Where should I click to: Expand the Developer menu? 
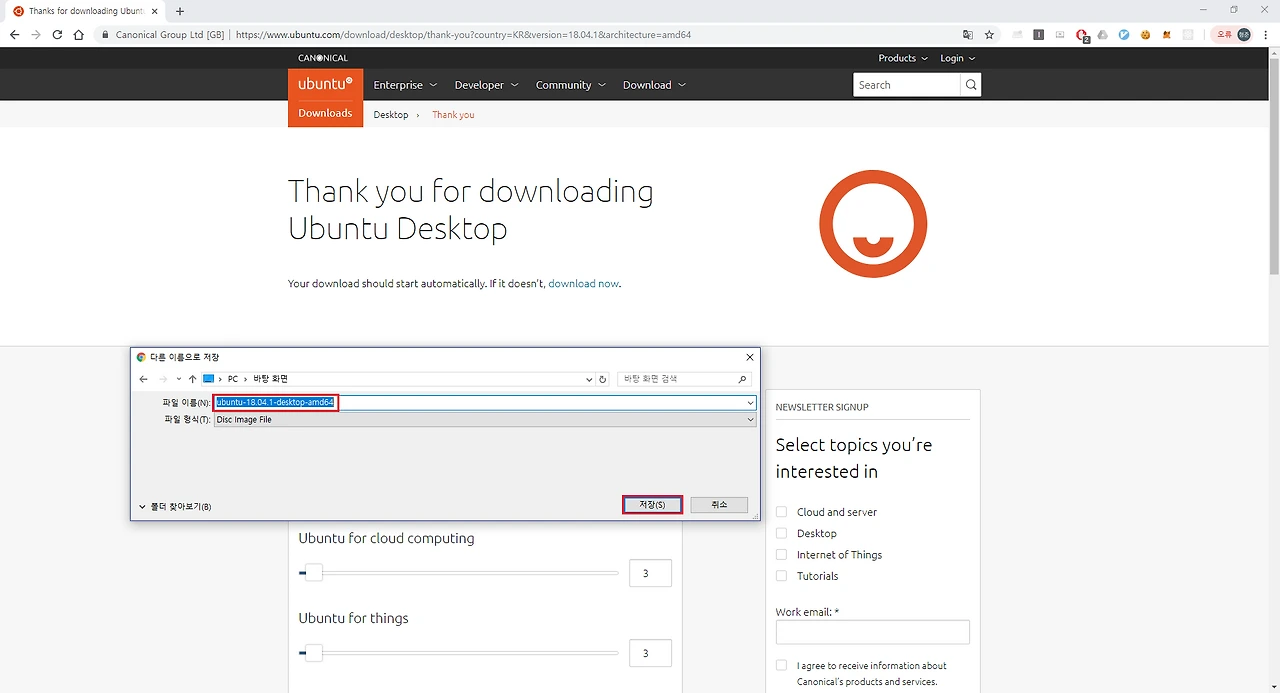tap(486, 85)
